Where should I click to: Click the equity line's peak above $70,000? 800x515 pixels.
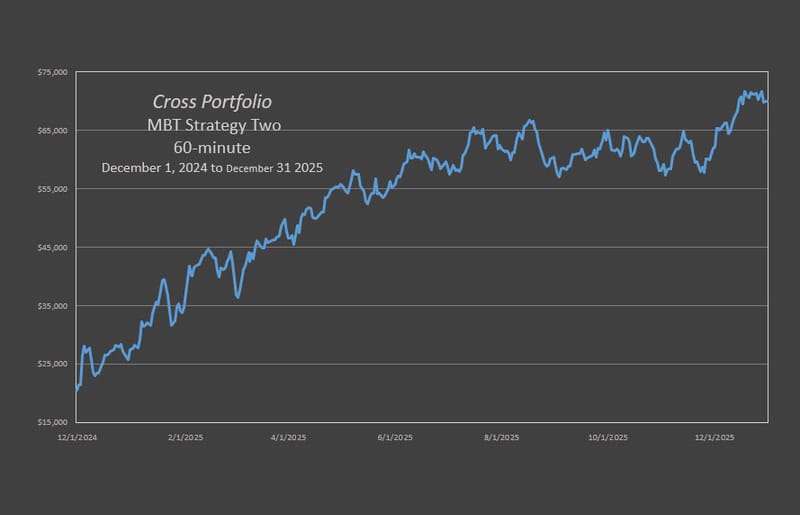tap(745, 92)
